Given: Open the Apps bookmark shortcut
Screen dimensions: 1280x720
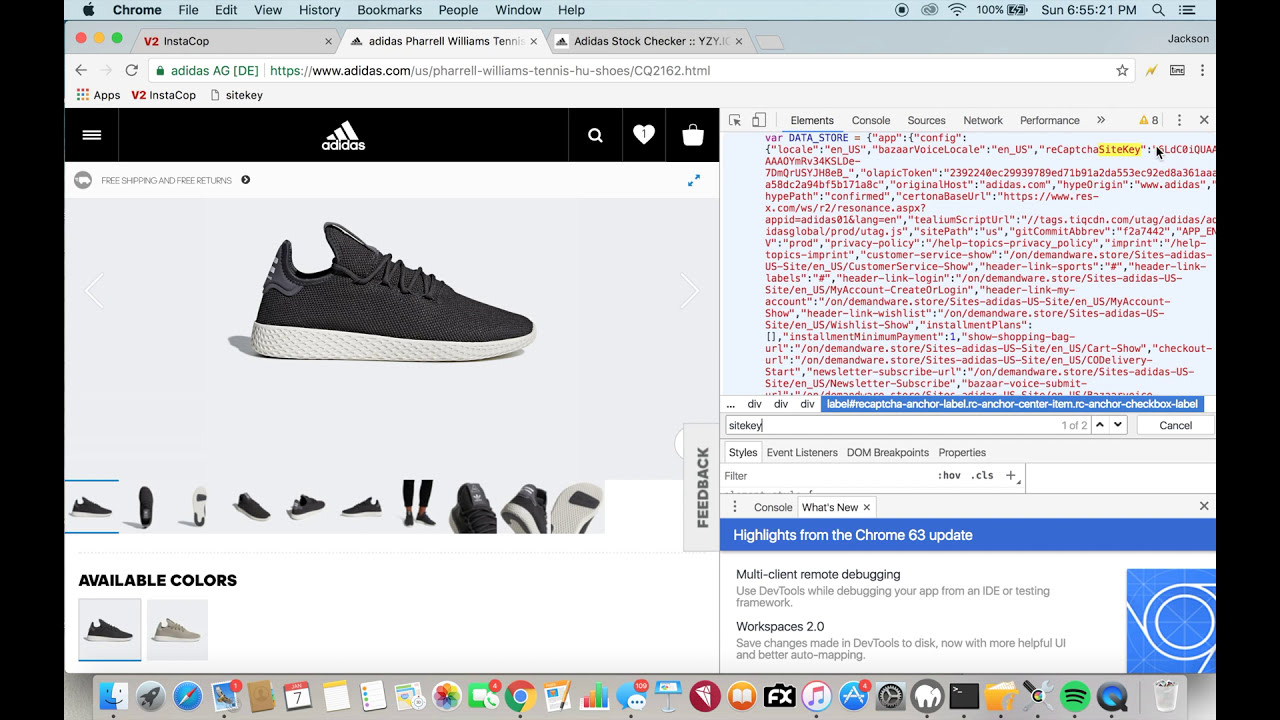Looking at the screenshot, I should pos(98,95).
